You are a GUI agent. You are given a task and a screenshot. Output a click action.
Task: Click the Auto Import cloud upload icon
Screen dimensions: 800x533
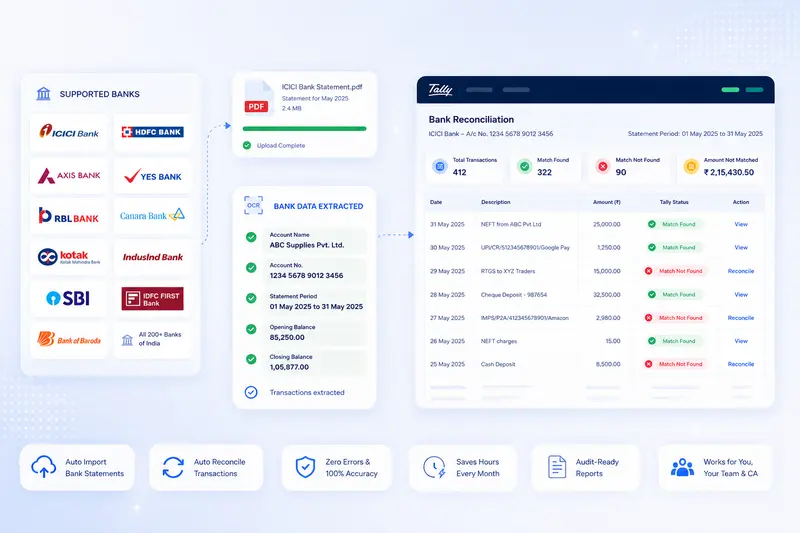tap(44, 467)
